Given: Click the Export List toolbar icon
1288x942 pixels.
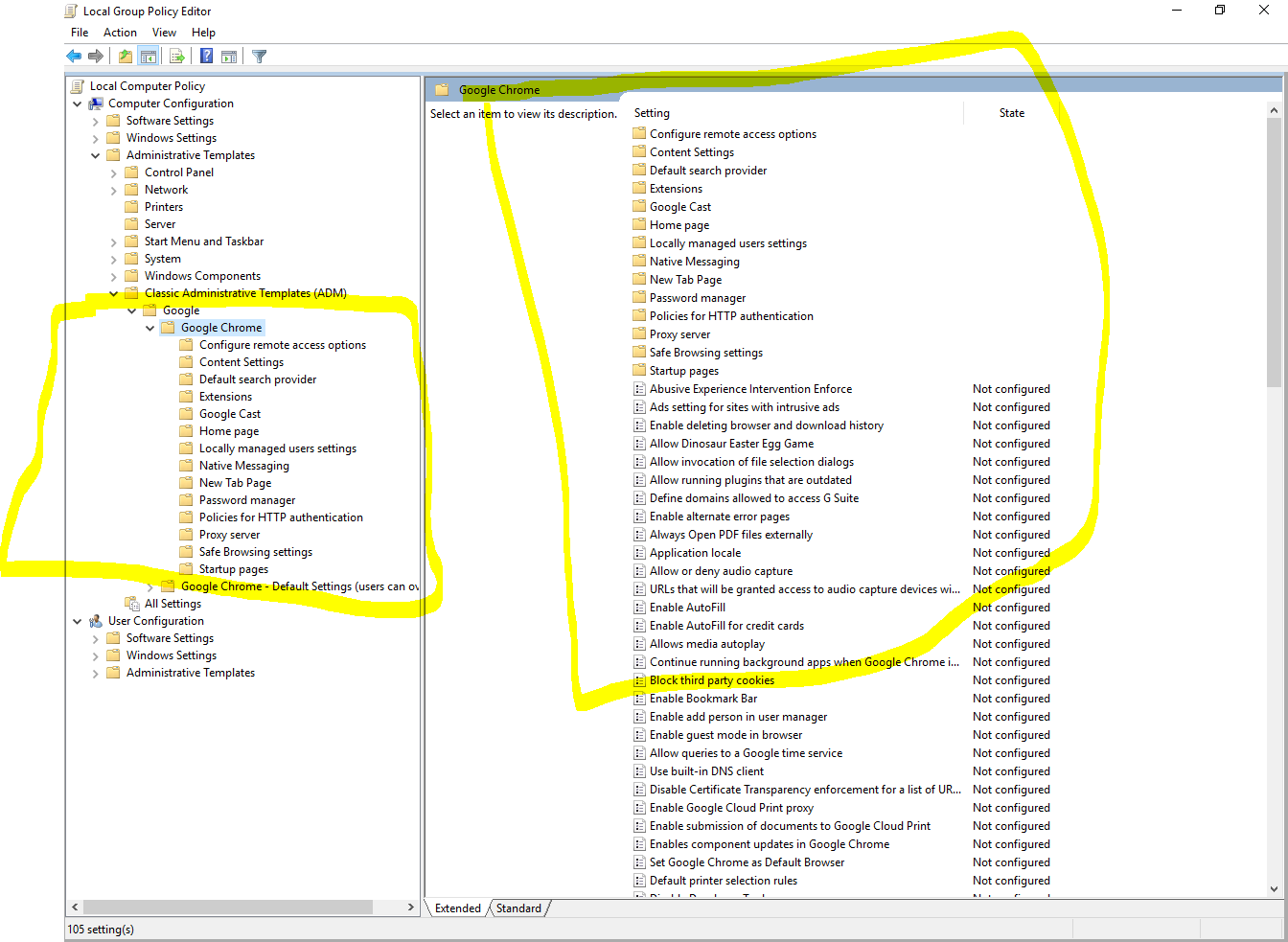Looking at the screenshot, I should 177,57.
